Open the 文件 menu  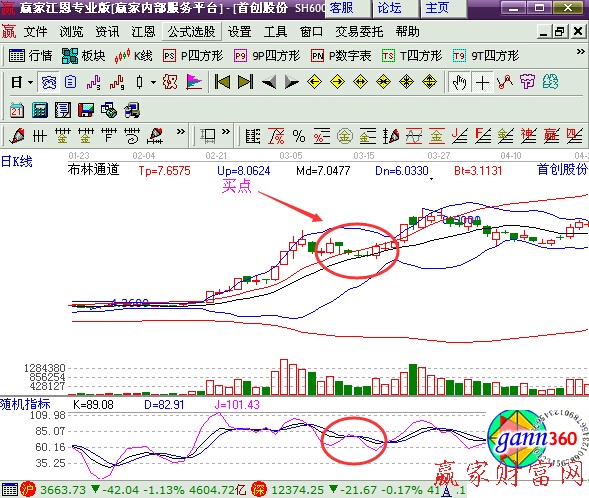[36, 32]
